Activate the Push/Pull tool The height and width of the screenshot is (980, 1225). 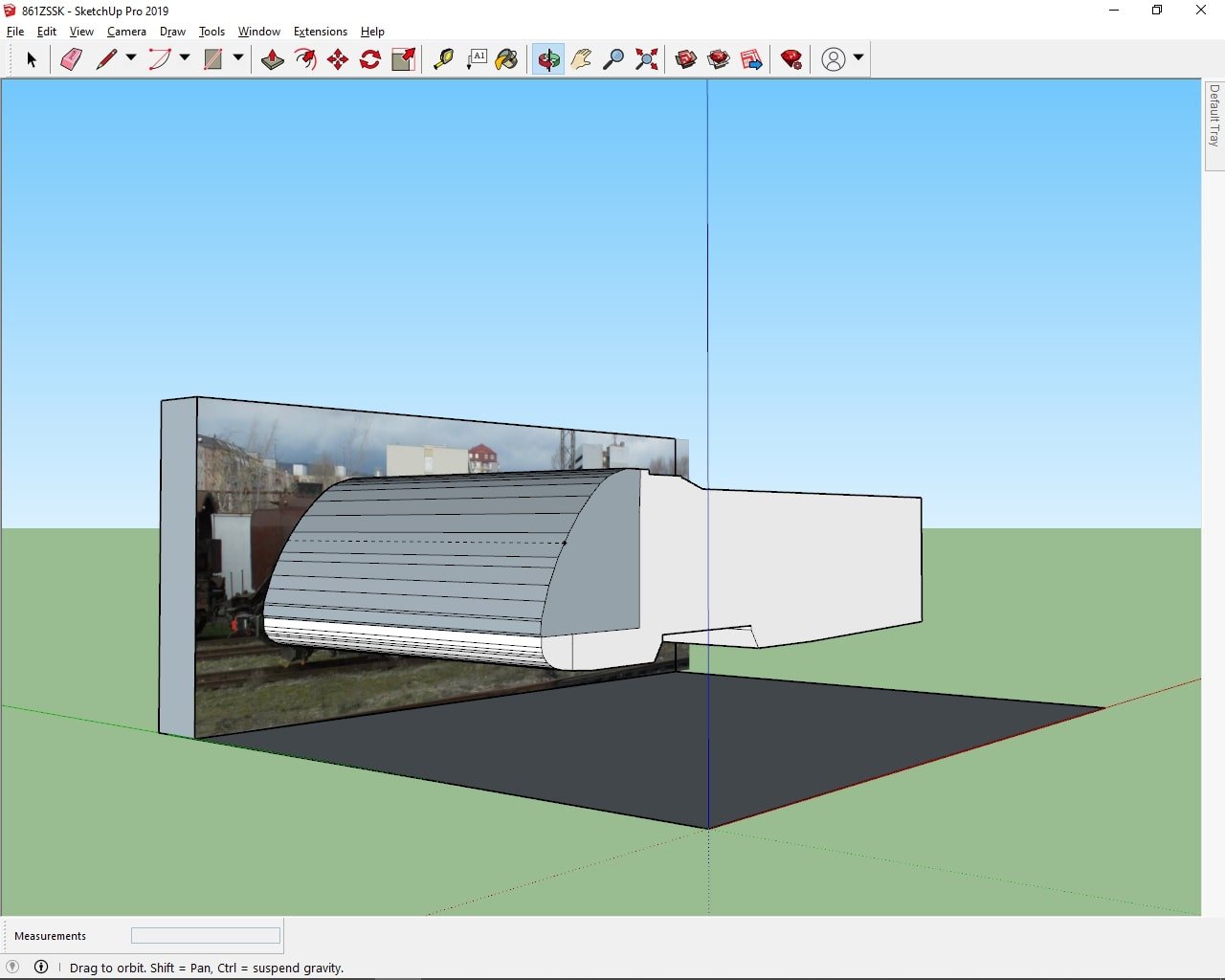click(273, 59)
